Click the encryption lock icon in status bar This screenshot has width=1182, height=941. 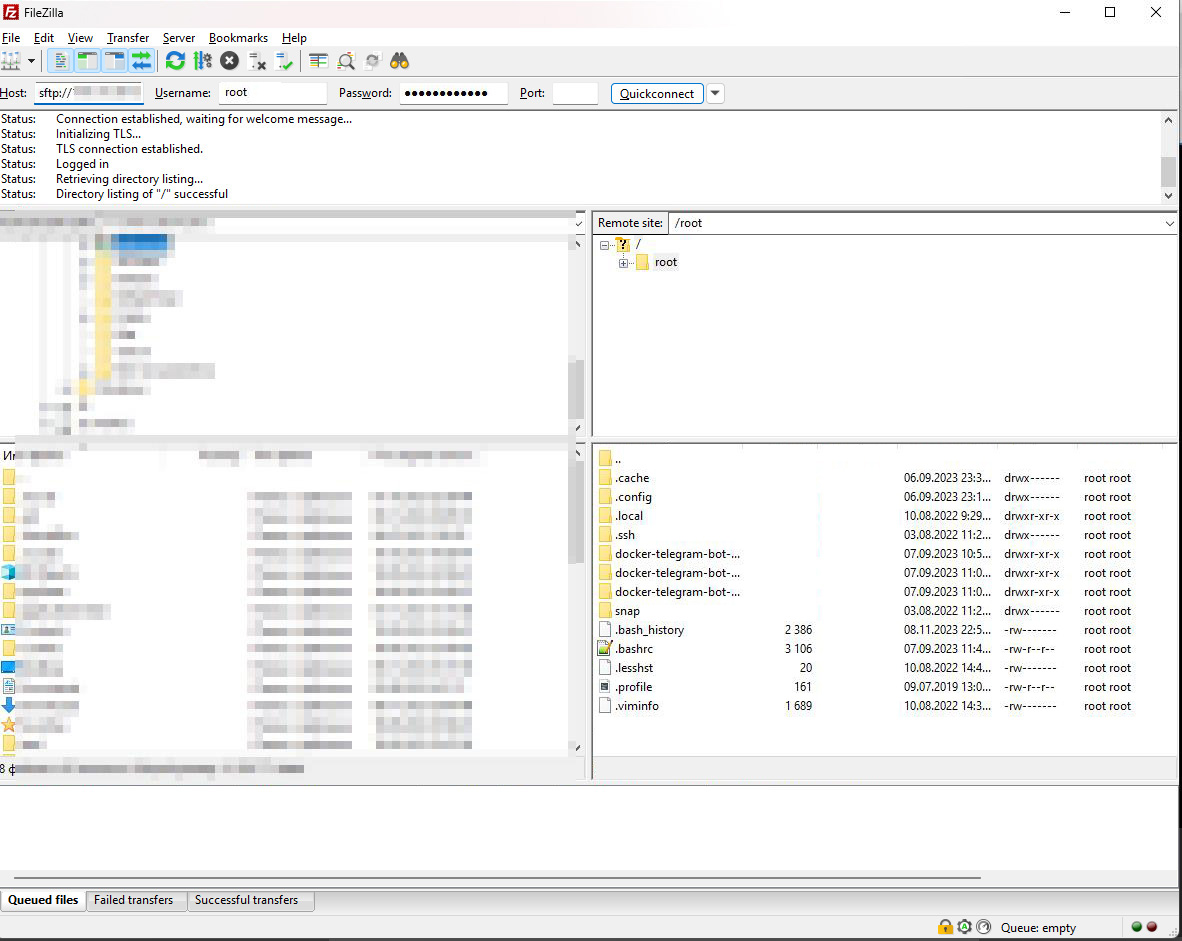(945, 927)
